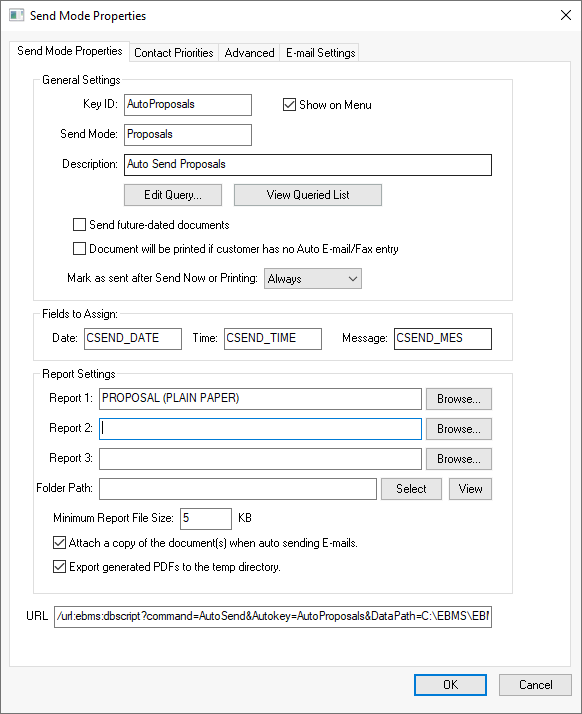The width and height of the screenshot is (582, 714).
Task: Click the URL text field
Action: pyautogui.click(x=273, y=617)
